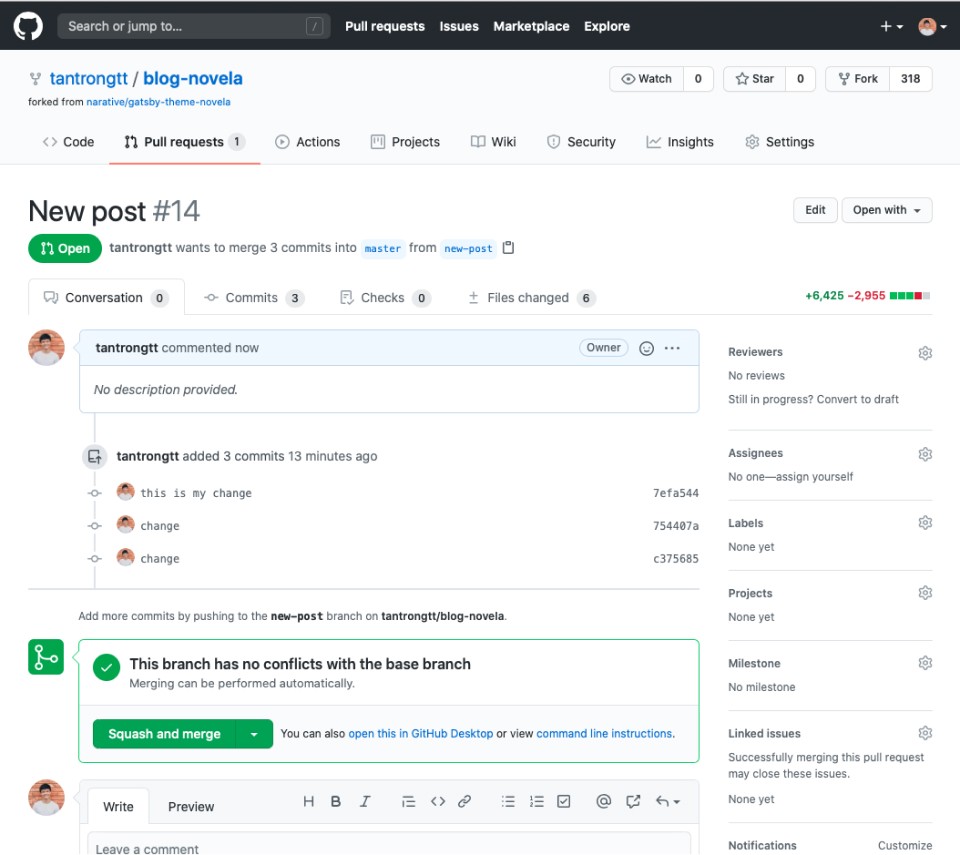Watch the blog-novela repository

click(x=647, y=79)
